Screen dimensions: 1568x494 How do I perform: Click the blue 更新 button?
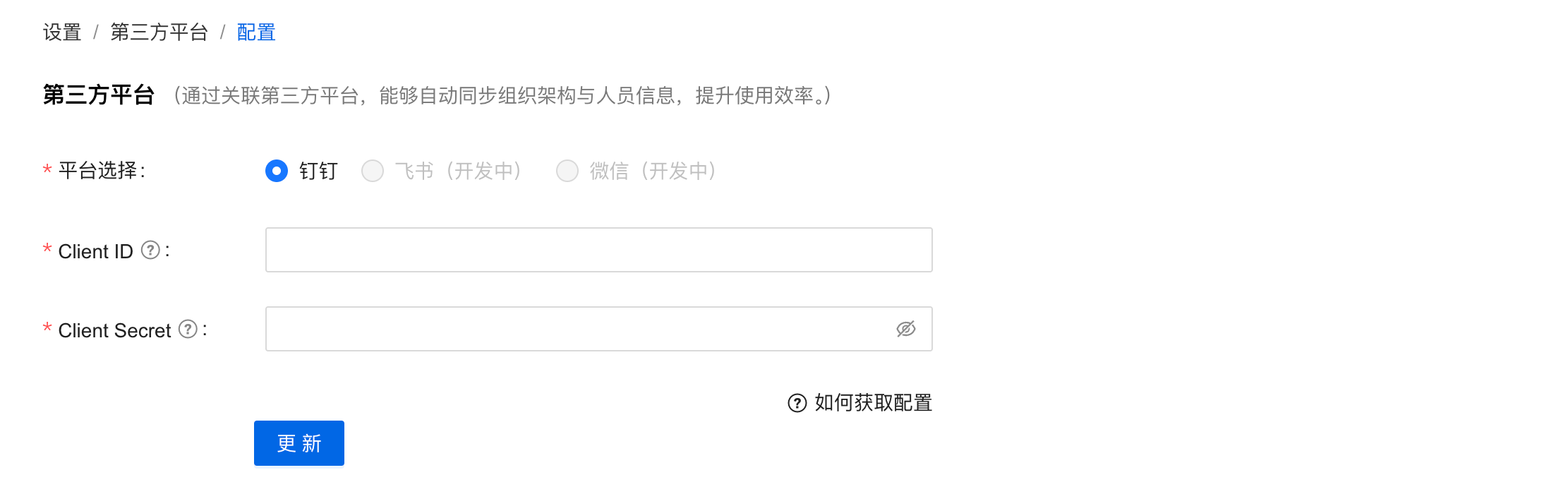coord(299,443)
